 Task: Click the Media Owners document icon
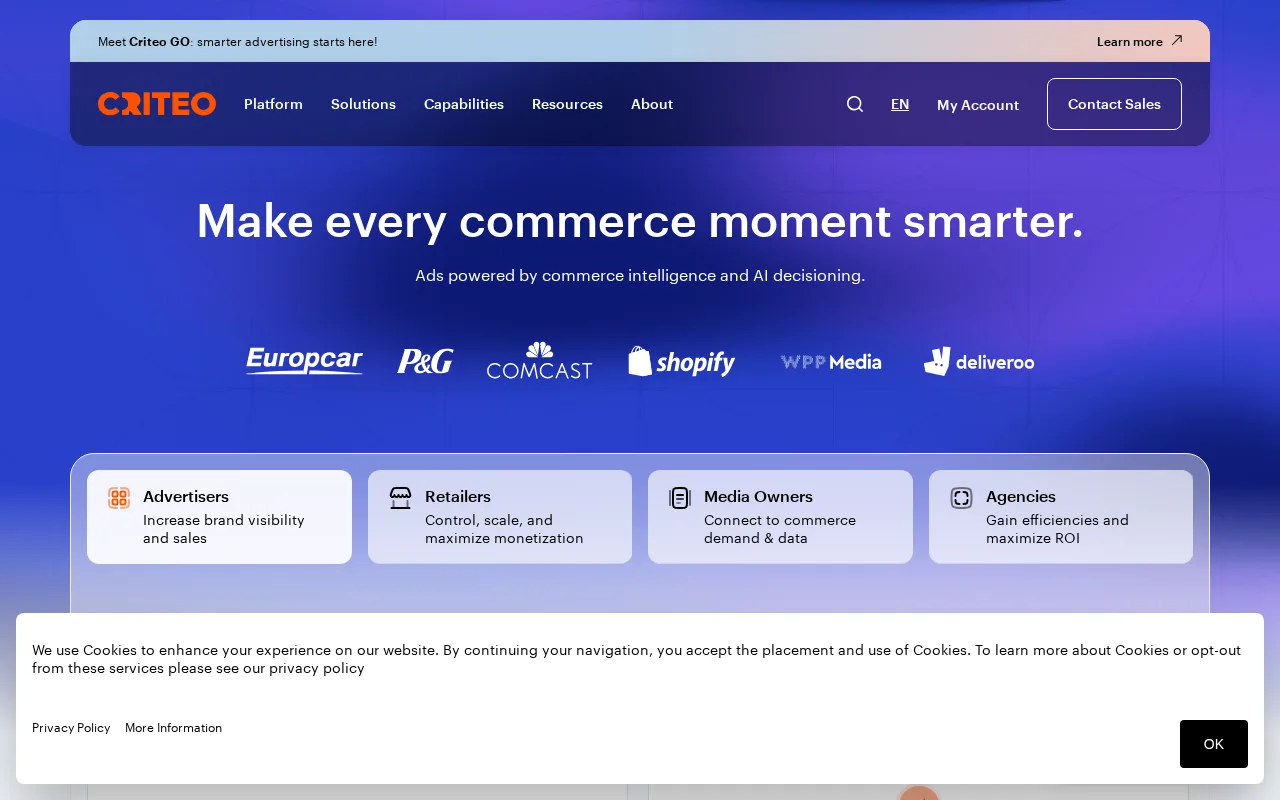680,498
